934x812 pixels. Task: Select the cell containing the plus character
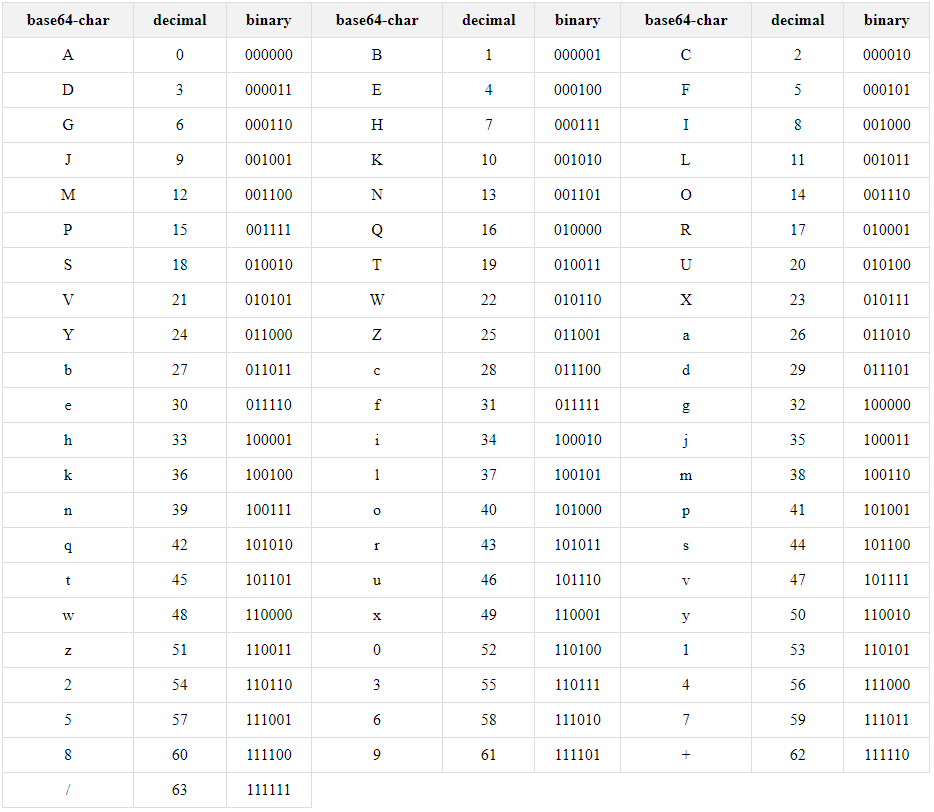[686, 755]
